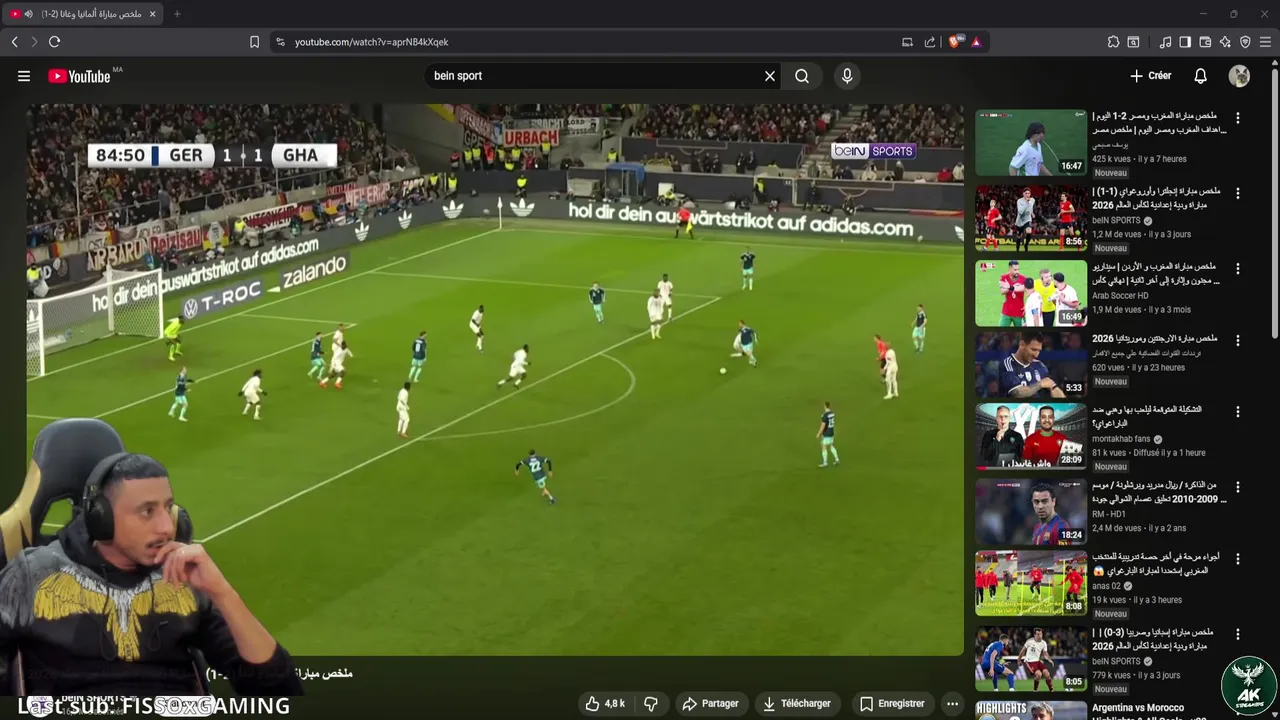The height and width of the screenshot is (720, 1280).
Task: Click the Partager share button
Action: tap(710, 704)
